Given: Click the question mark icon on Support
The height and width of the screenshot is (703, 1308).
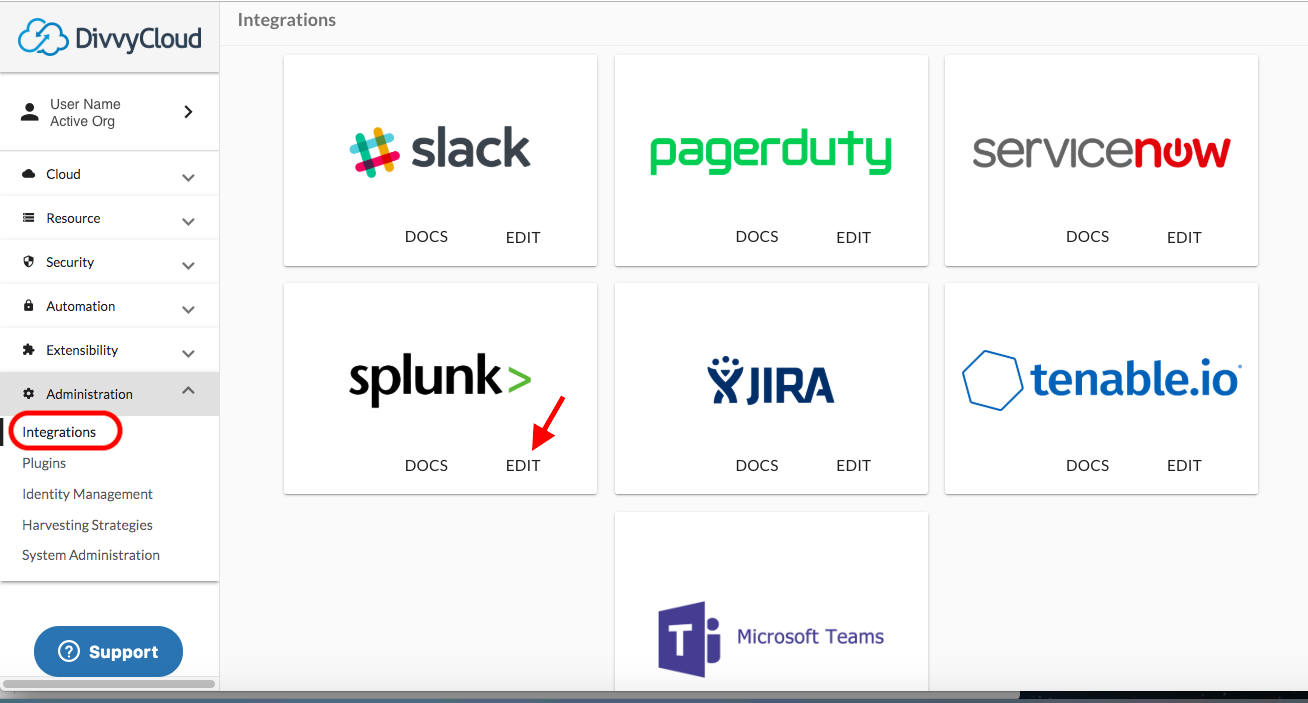Looking at the screenshot, I should [x=69, y=652].
